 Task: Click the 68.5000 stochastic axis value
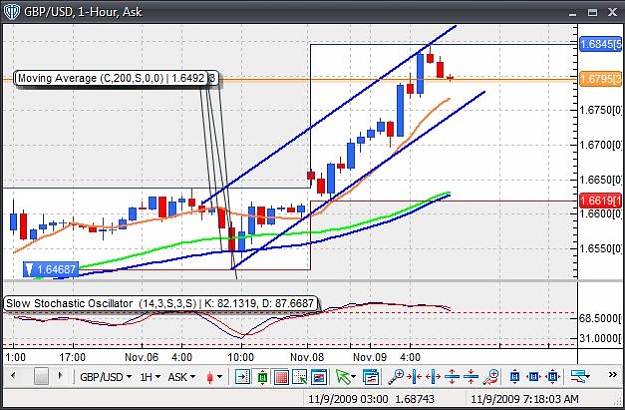click(x=600, y=318)
